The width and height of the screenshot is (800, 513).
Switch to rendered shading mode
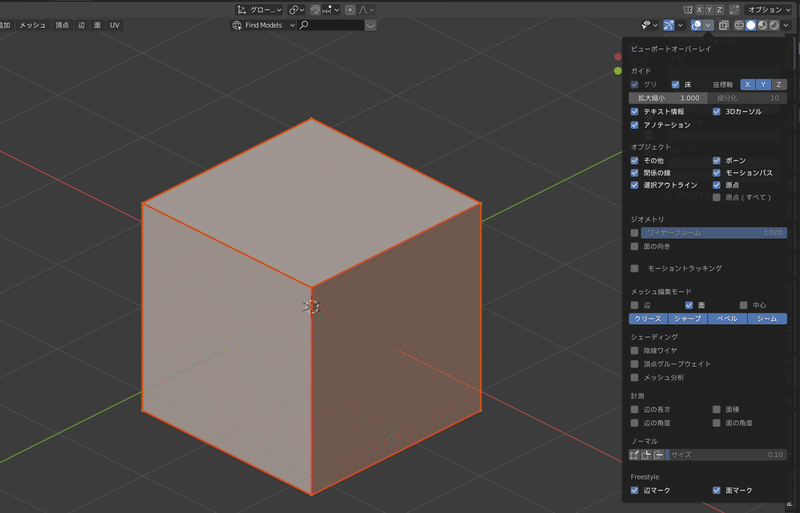tap(774, 25)
